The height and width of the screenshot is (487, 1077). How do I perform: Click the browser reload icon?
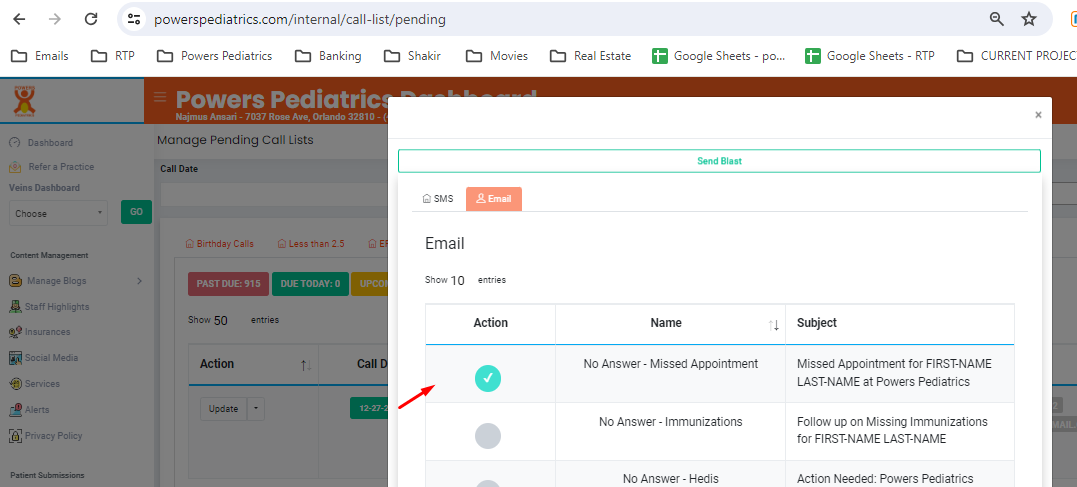(x=91, y=19)
